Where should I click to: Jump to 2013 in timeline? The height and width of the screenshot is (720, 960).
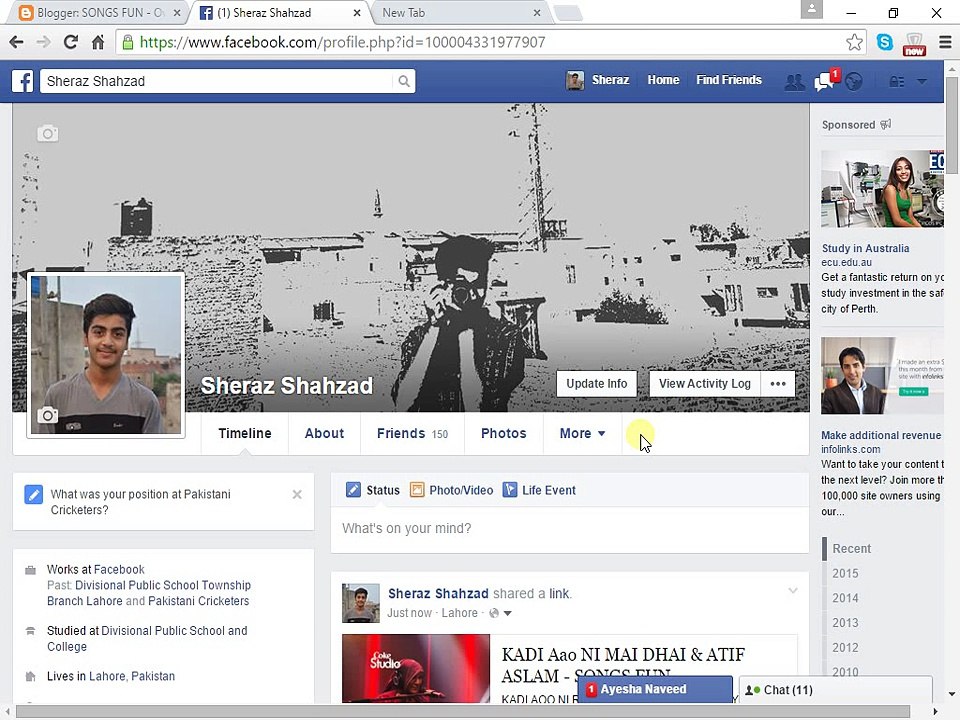click(845, 623)
